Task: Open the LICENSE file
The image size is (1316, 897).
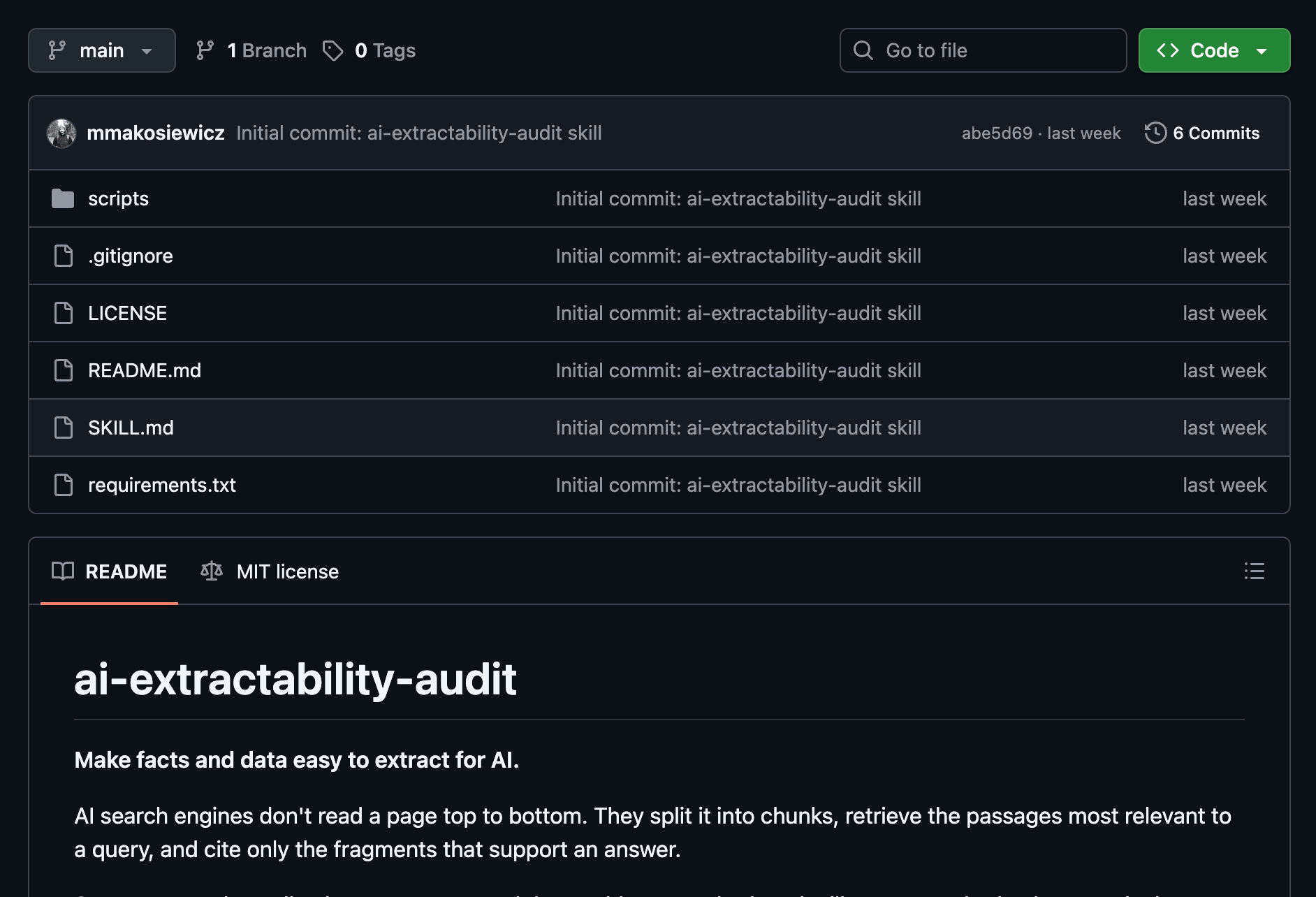Action: (127, 313)
